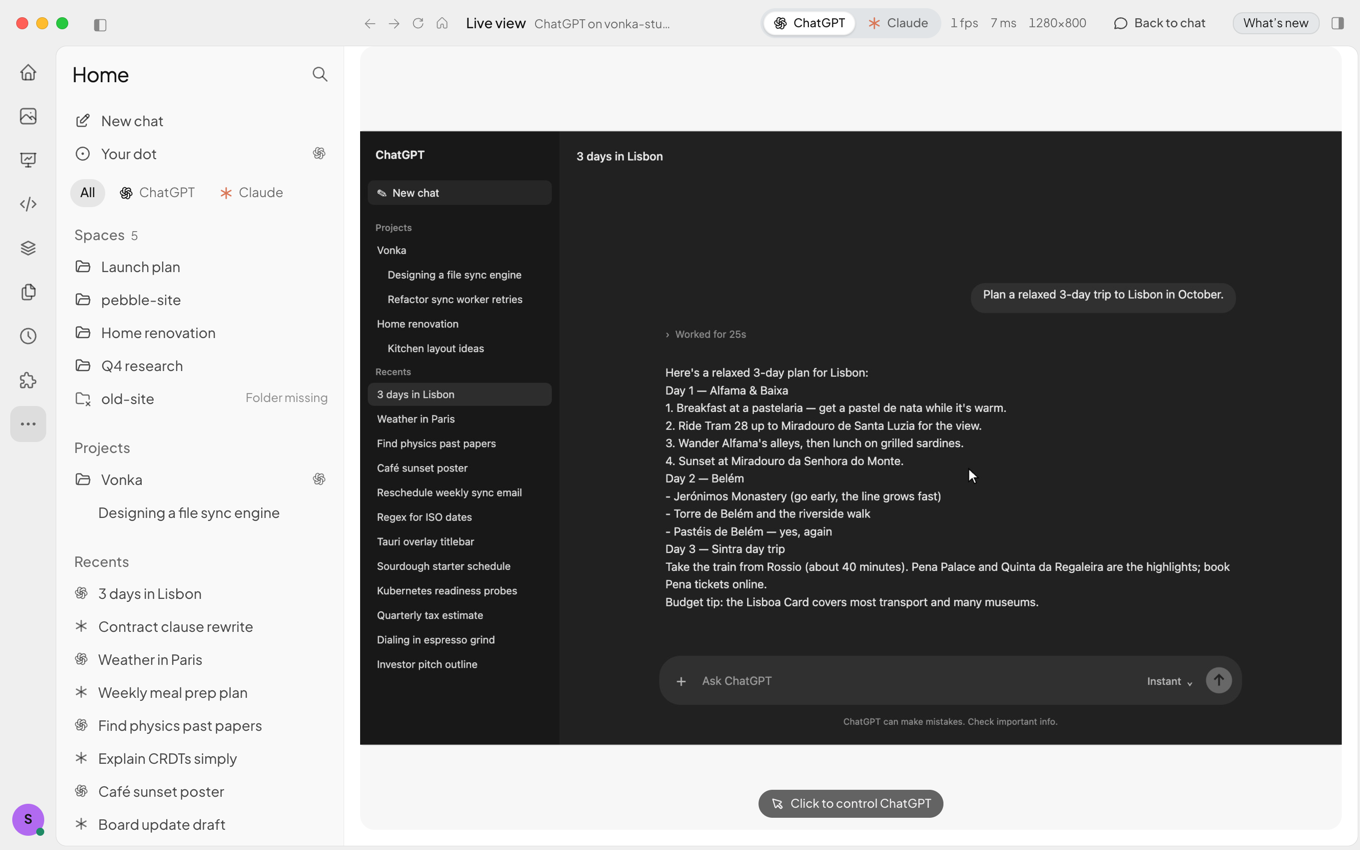Open Weekly meal prep plan chat
Image resolution: width=1360 pixels, height=850 pixels.
coord(201,693)
